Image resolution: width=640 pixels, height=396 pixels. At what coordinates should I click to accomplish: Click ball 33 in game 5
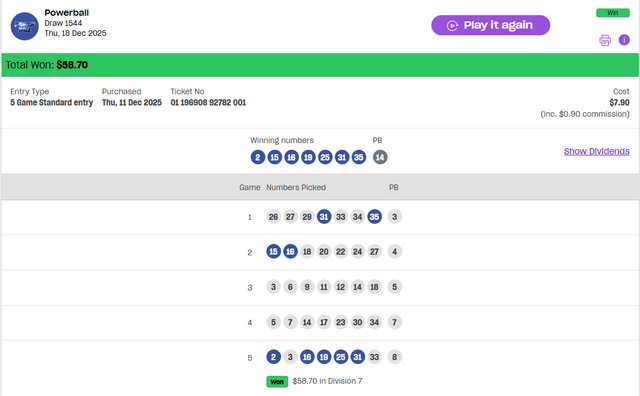pyautogui.click(x=374, y=357)
